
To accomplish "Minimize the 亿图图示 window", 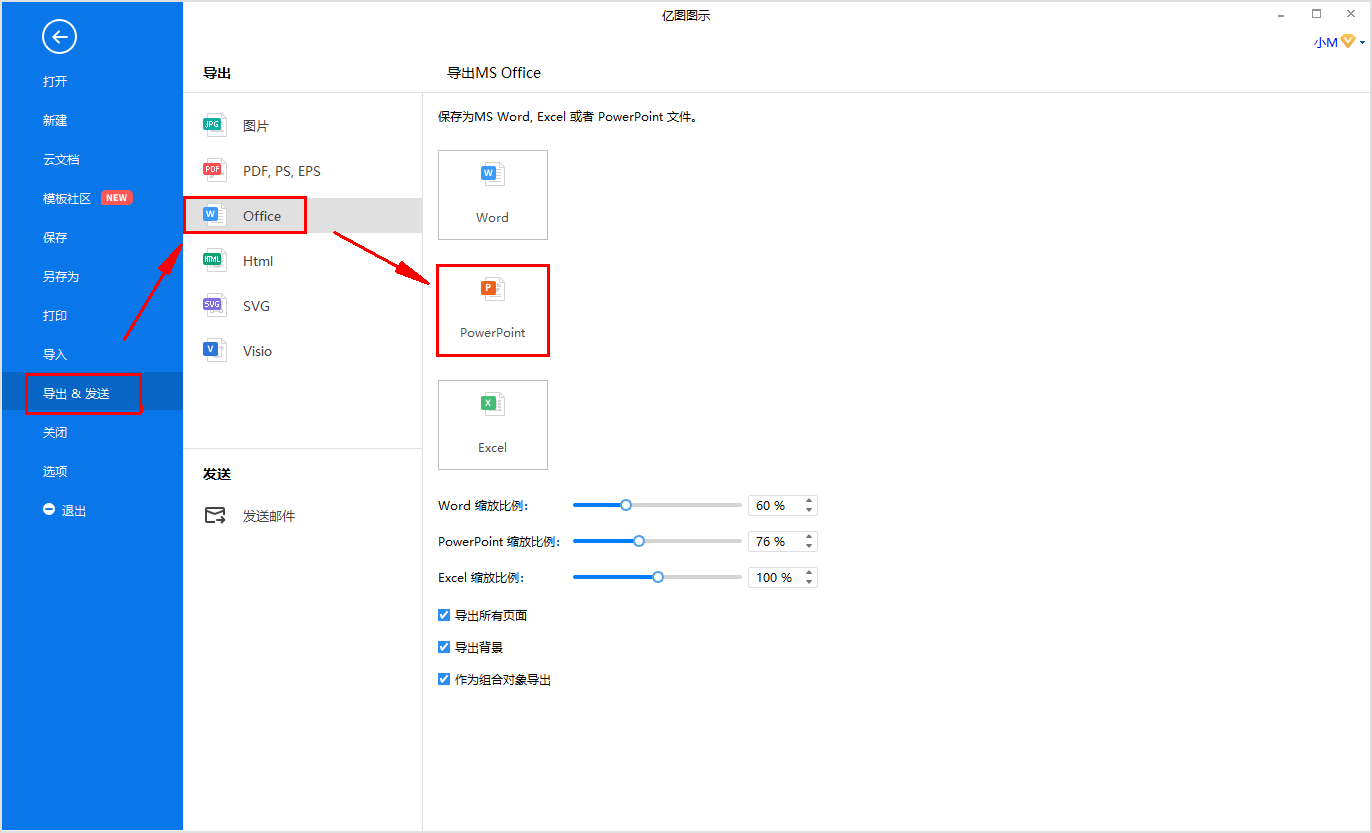I will click(x=1281, y=14).
